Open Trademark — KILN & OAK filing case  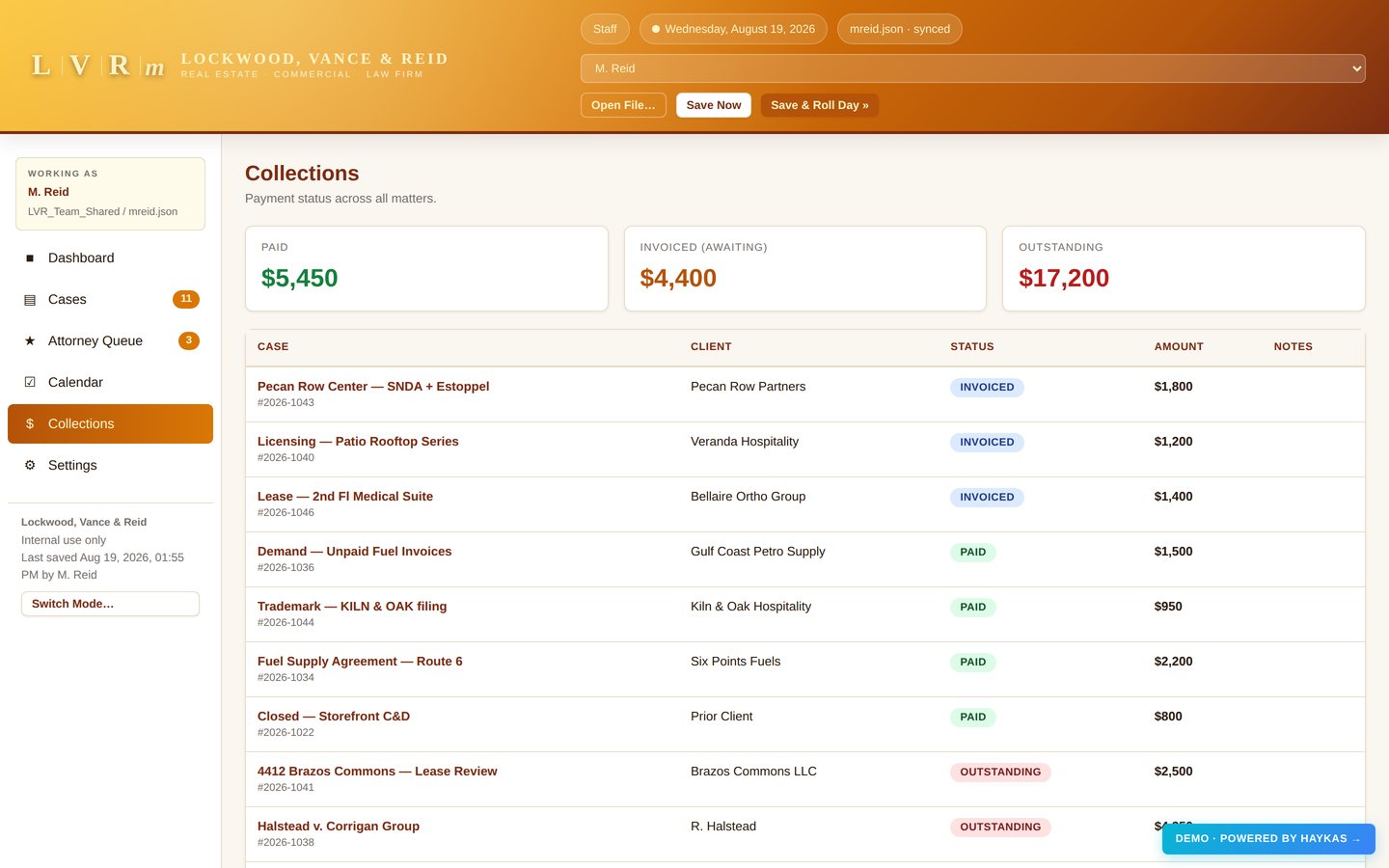352,607
